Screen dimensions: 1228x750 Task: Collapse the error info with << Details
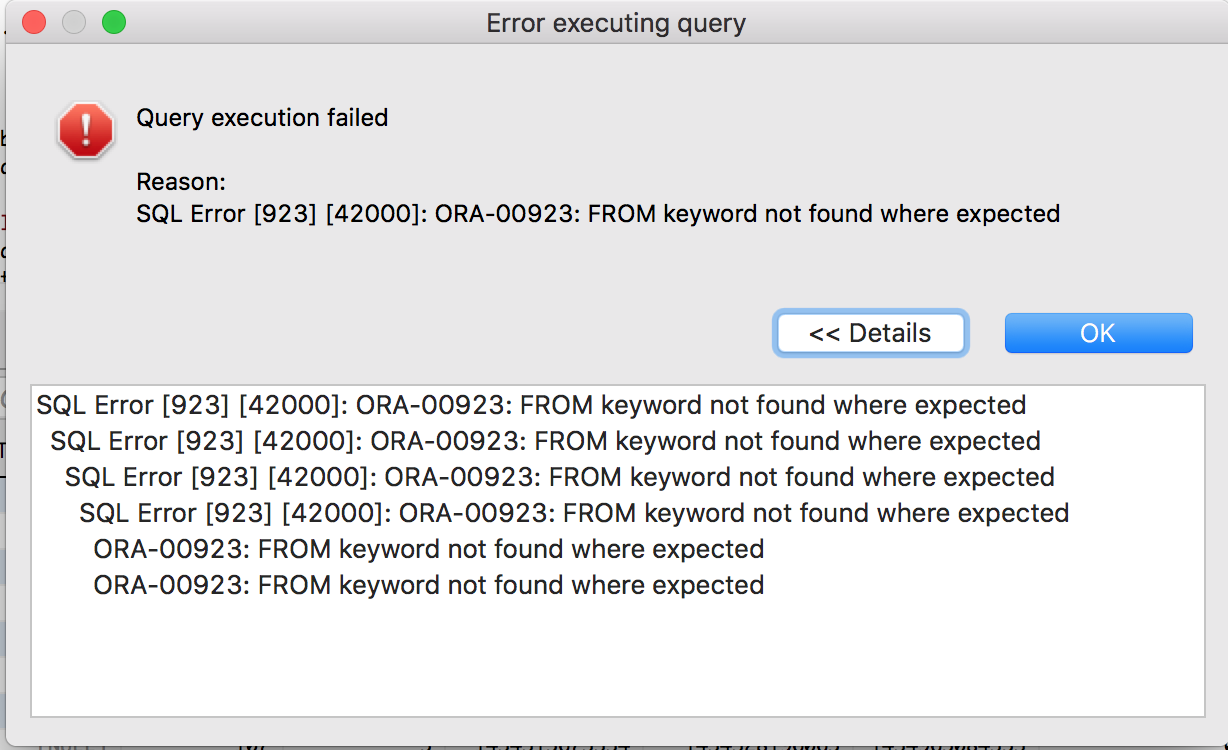[870, 333]
